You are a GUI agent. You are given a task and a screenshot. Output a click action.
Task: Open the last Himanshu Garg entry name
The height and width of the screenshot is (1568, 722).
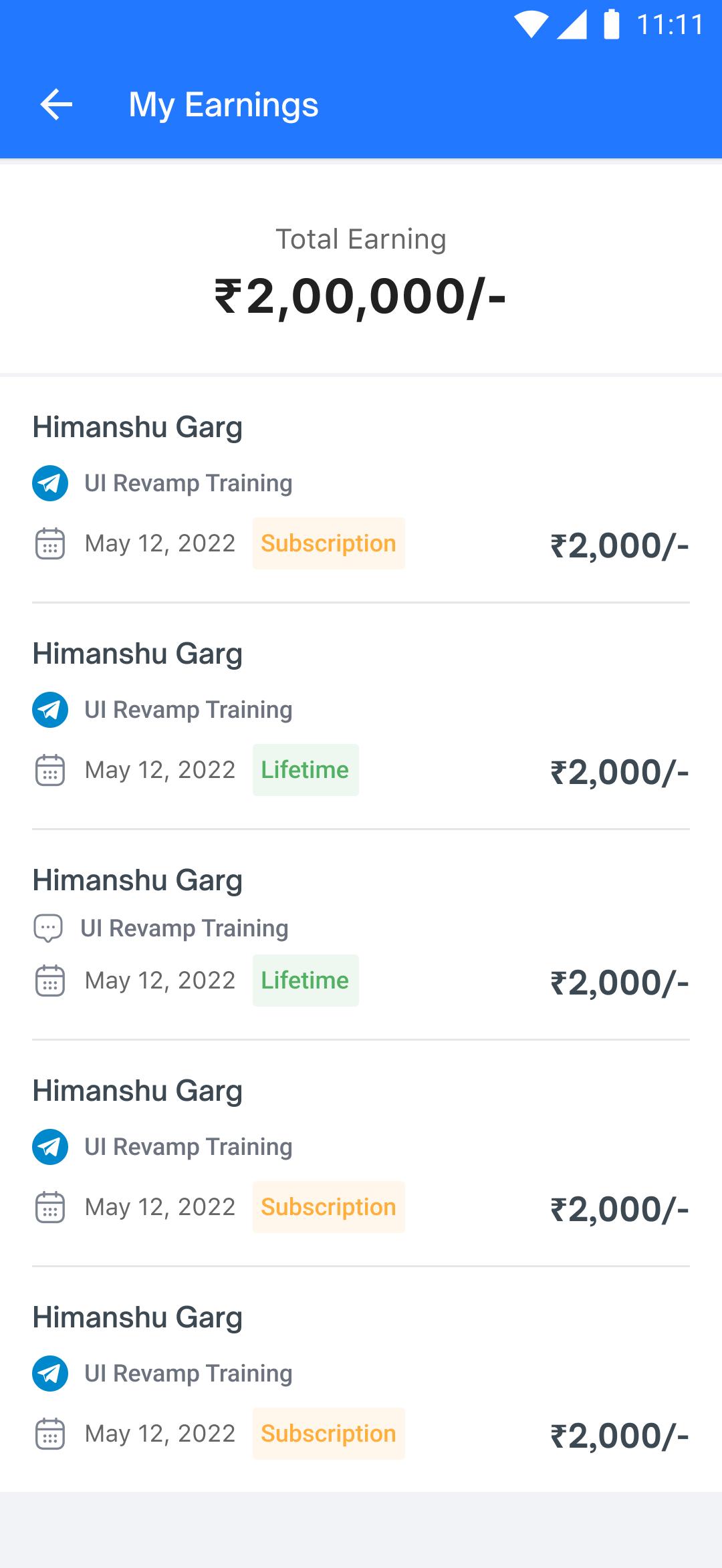point(138,1317)
